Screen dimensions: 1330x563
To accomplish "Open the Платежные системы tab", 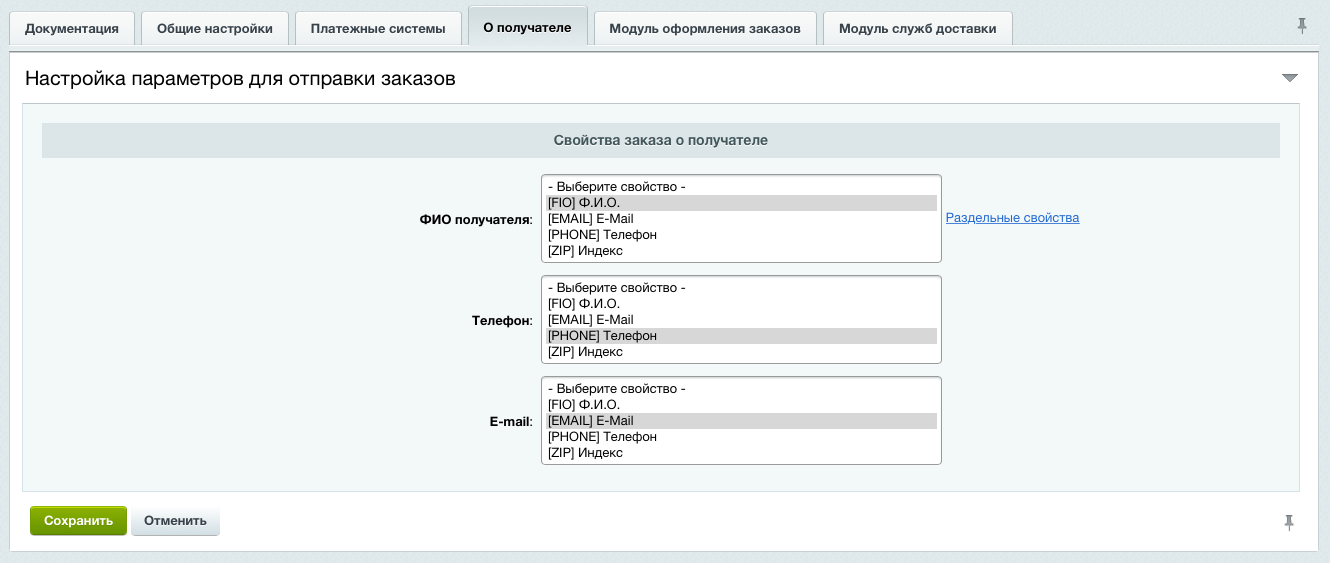I will point(378,28).
